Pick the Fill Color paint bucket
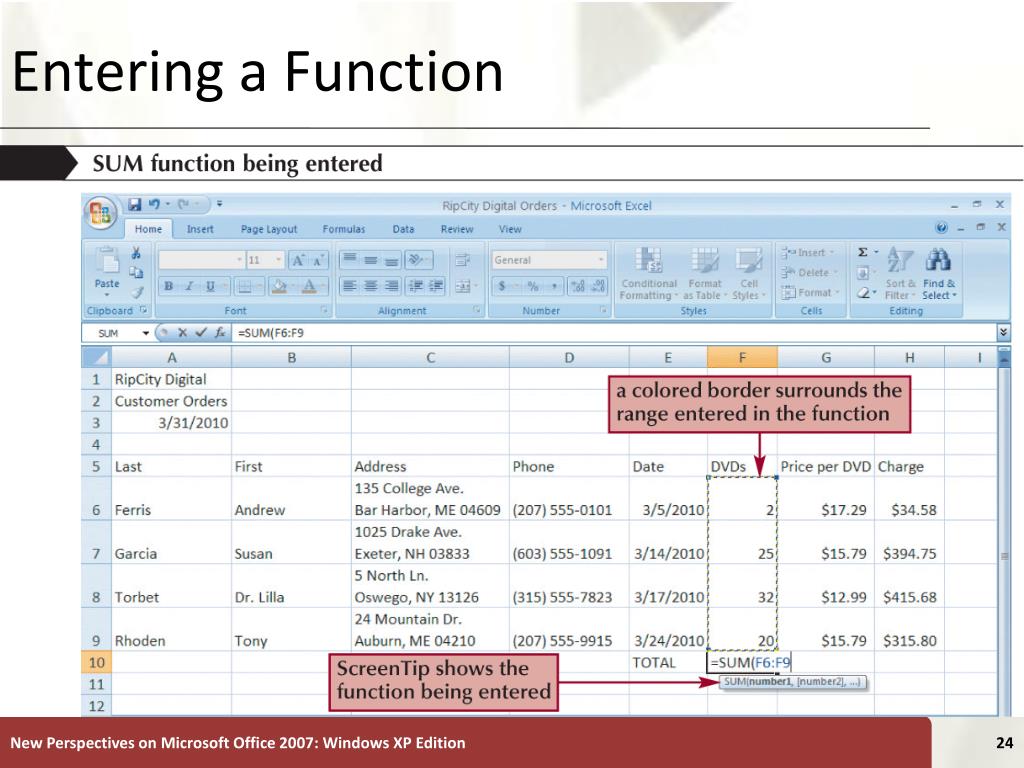 [278, 286]
